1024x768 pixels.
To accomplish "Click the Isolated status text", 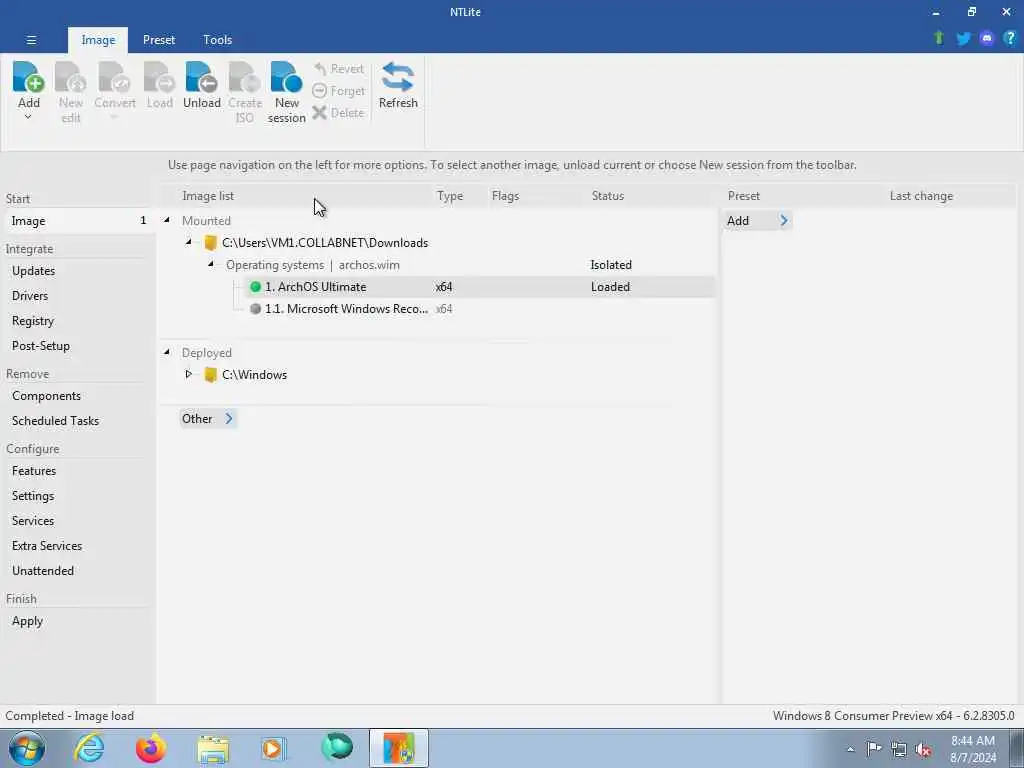I will tap(611, 264).
